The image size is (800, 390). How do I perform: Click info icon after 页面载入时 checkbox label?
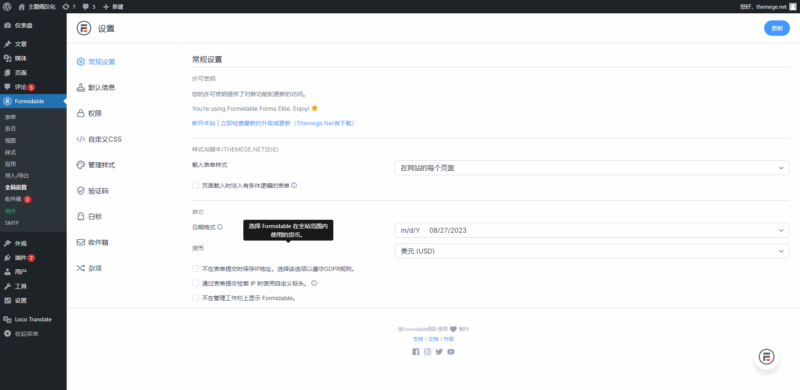294,185
